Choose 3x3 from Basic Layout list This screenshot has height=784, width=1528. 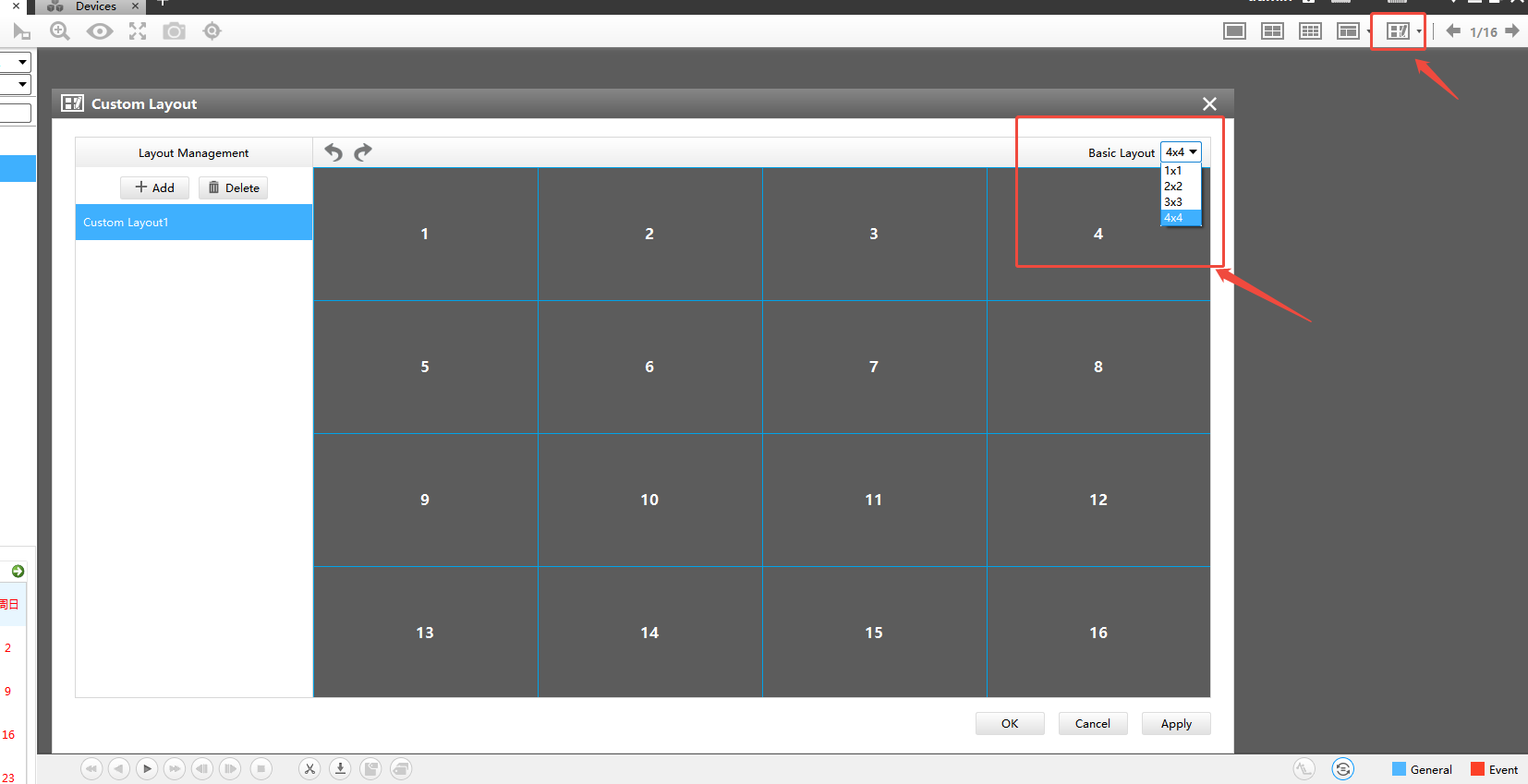tap(1181, 202)
